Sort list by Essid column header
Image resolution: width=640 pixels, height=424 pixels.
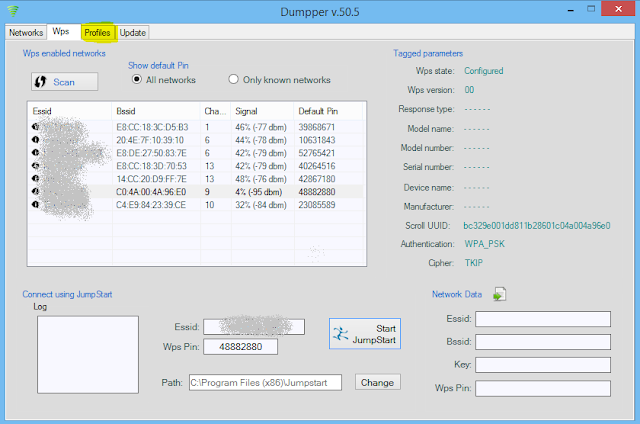(70, 111)
